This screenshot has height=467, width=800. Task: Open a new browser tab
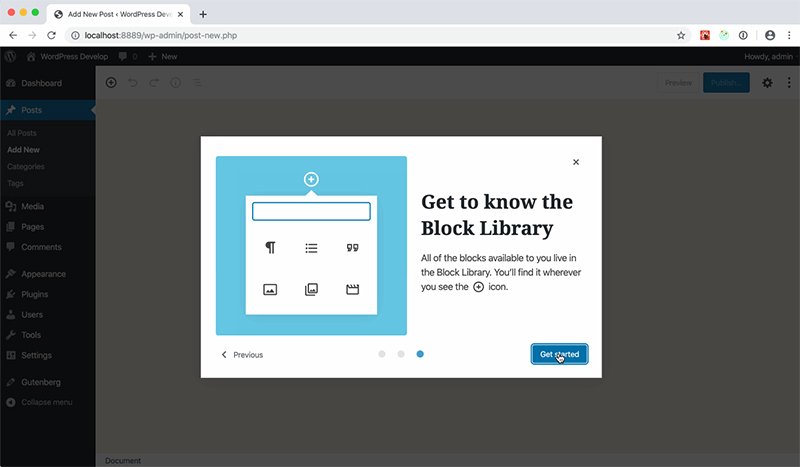[203, 14]
